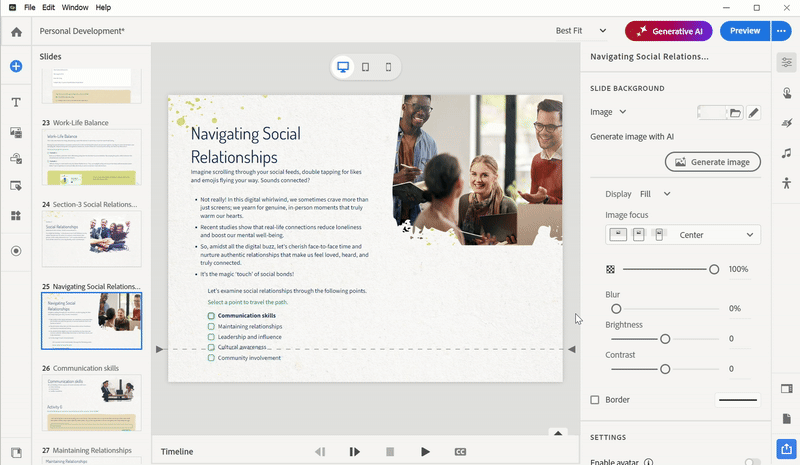Open the record option in left toolbar
The height and width of the screenshot is (465, 800).
click(16, 251)
